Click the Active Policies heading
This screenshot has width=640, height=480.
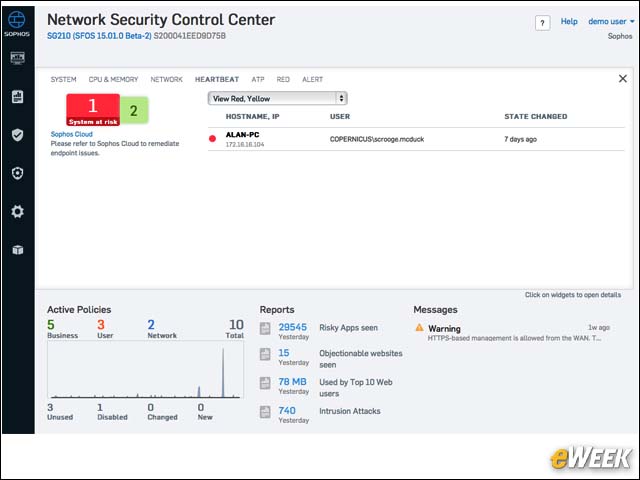pos(79,309)
